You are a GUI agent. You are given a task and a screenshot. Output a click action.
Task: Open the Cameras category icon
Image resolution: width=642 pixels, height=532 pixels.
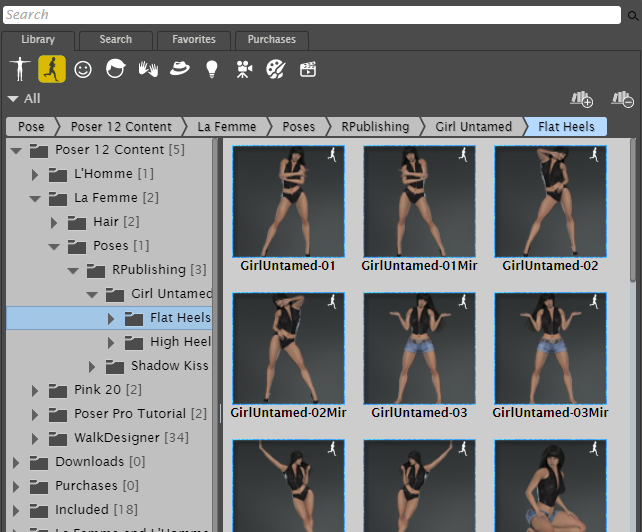pos(243,69)
